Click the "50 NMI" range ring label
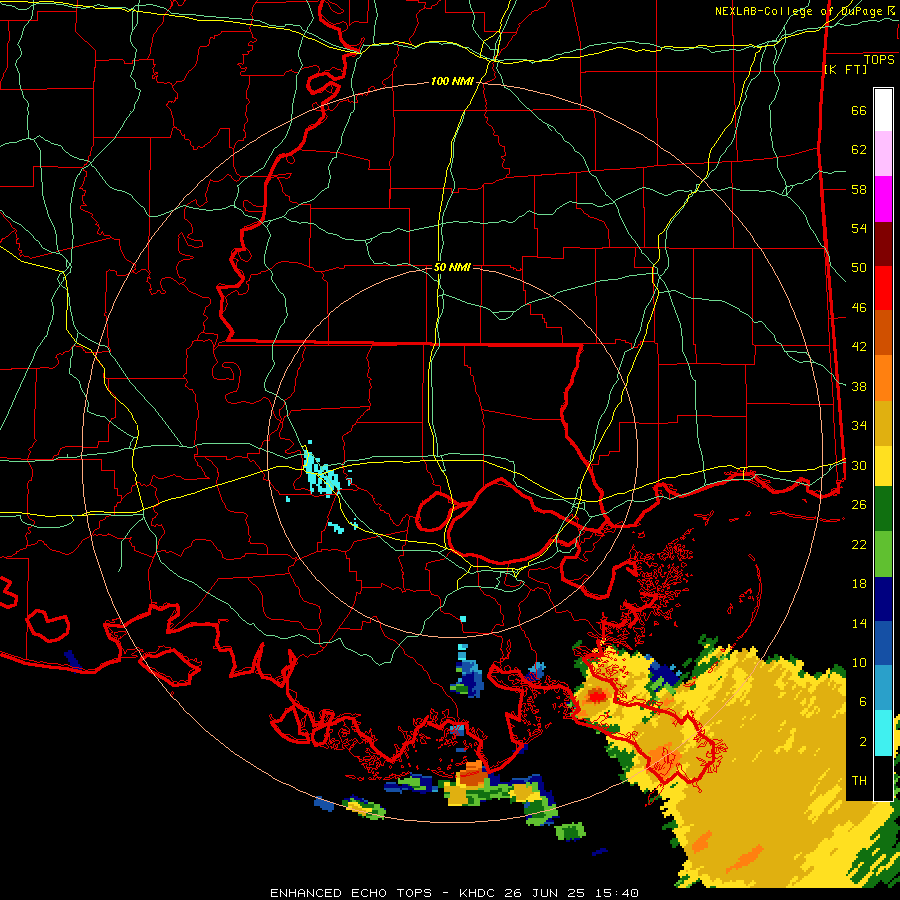900x900 pixels. (452, 267)
